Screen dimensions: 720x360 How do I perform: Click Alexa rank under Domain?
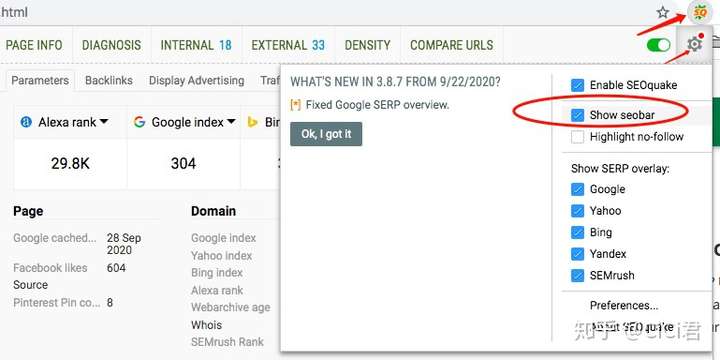217,290
